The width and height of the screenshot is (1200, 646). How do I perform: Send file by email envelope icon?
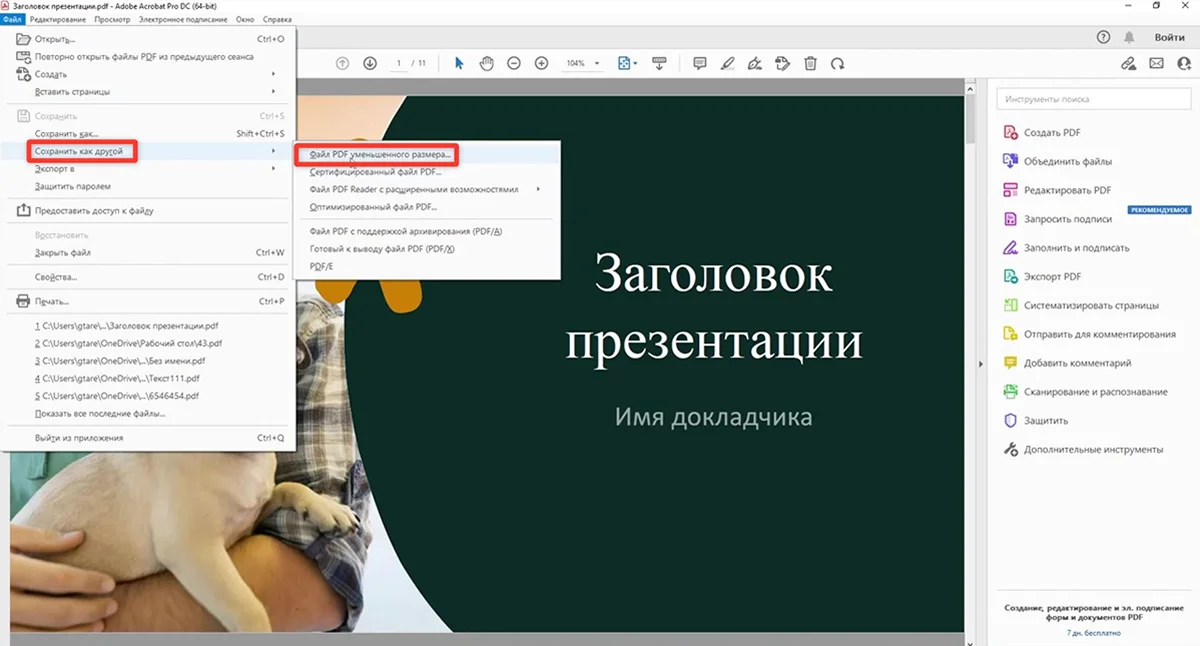(x=1156, y=63)
